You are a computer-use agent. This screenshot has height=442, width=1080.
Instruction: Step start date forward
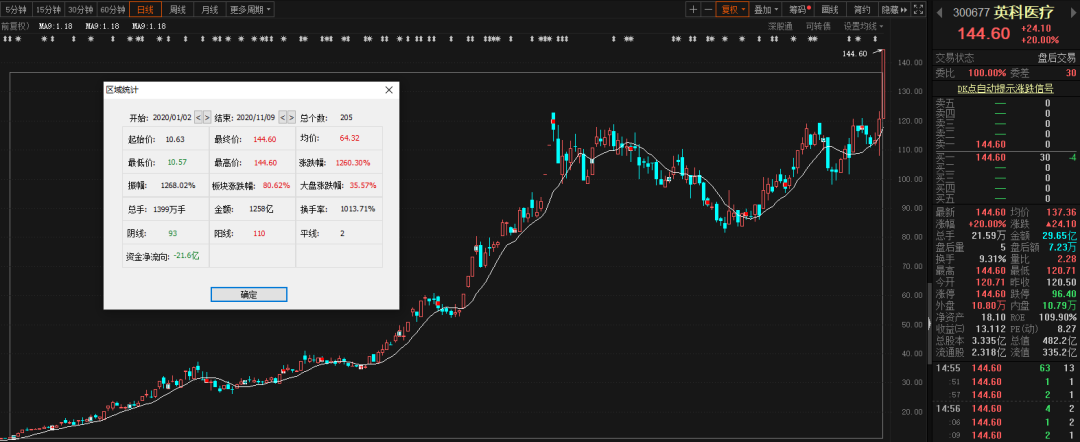207,117
